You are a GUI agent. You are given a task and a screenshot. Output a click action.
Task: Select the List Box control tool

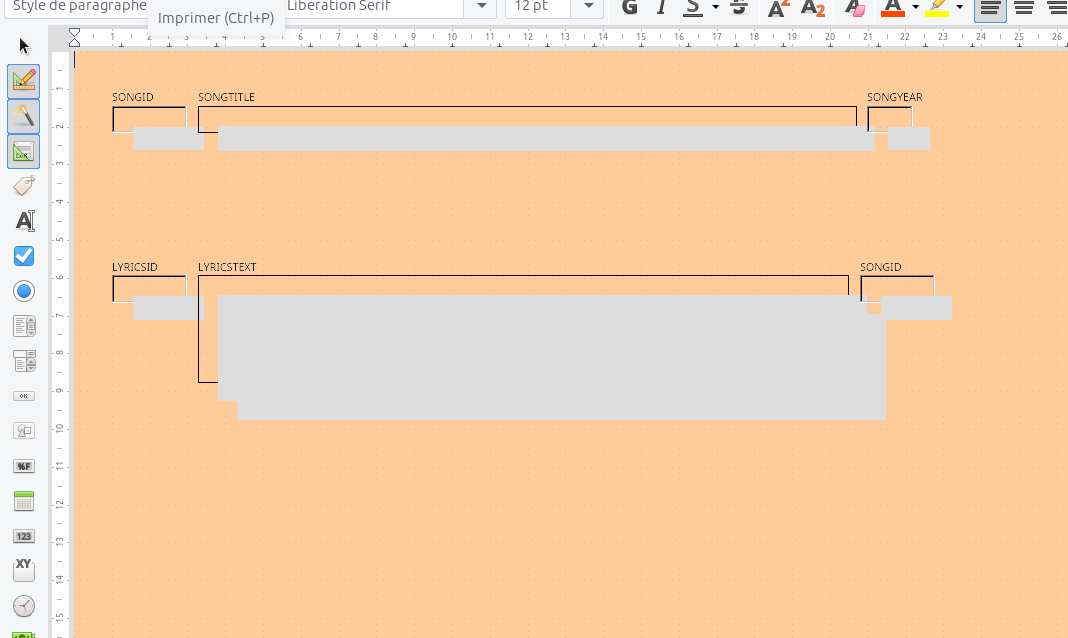[25, 326]
